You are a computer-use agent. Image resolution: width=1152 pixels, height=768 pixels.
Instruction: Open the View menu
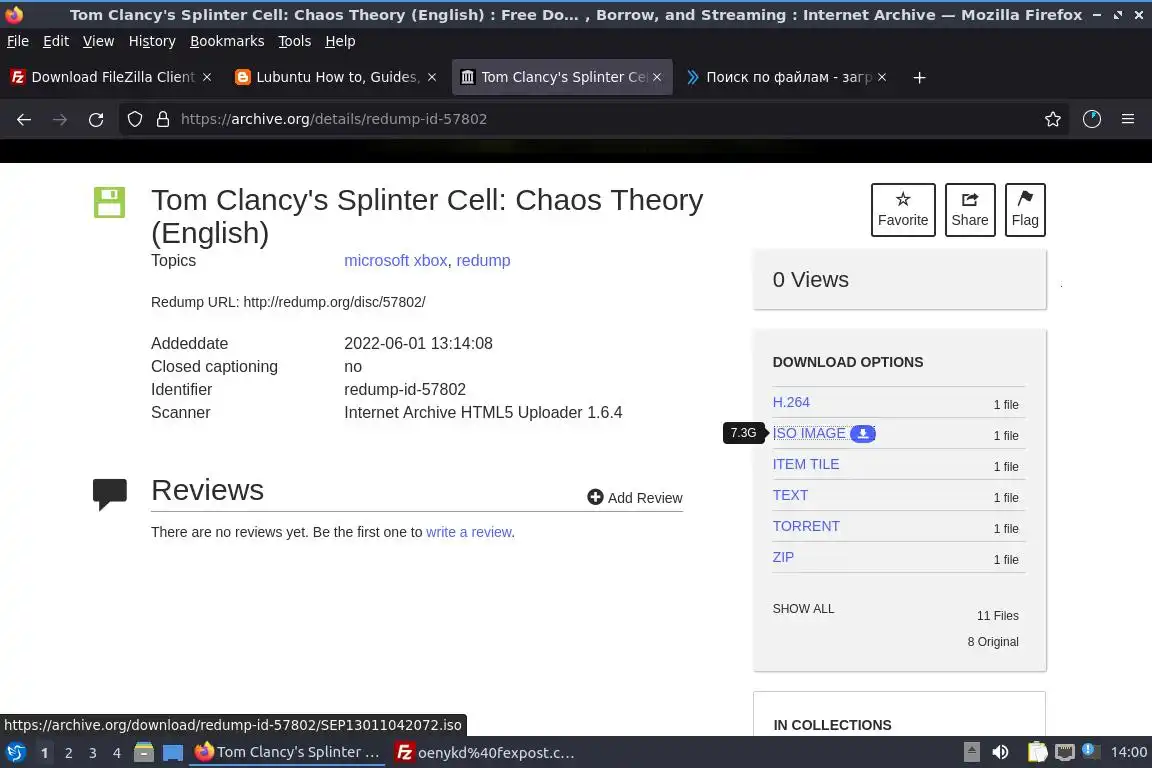(x=98, y=41)
